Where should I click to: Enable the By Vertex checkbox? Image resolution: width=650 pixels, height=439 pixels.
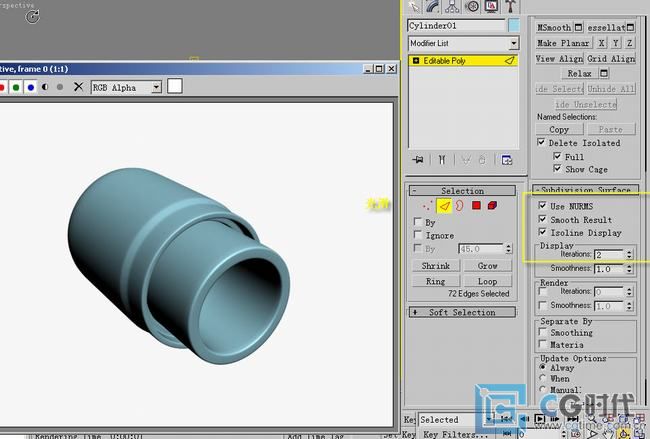[x=418, y=222]
